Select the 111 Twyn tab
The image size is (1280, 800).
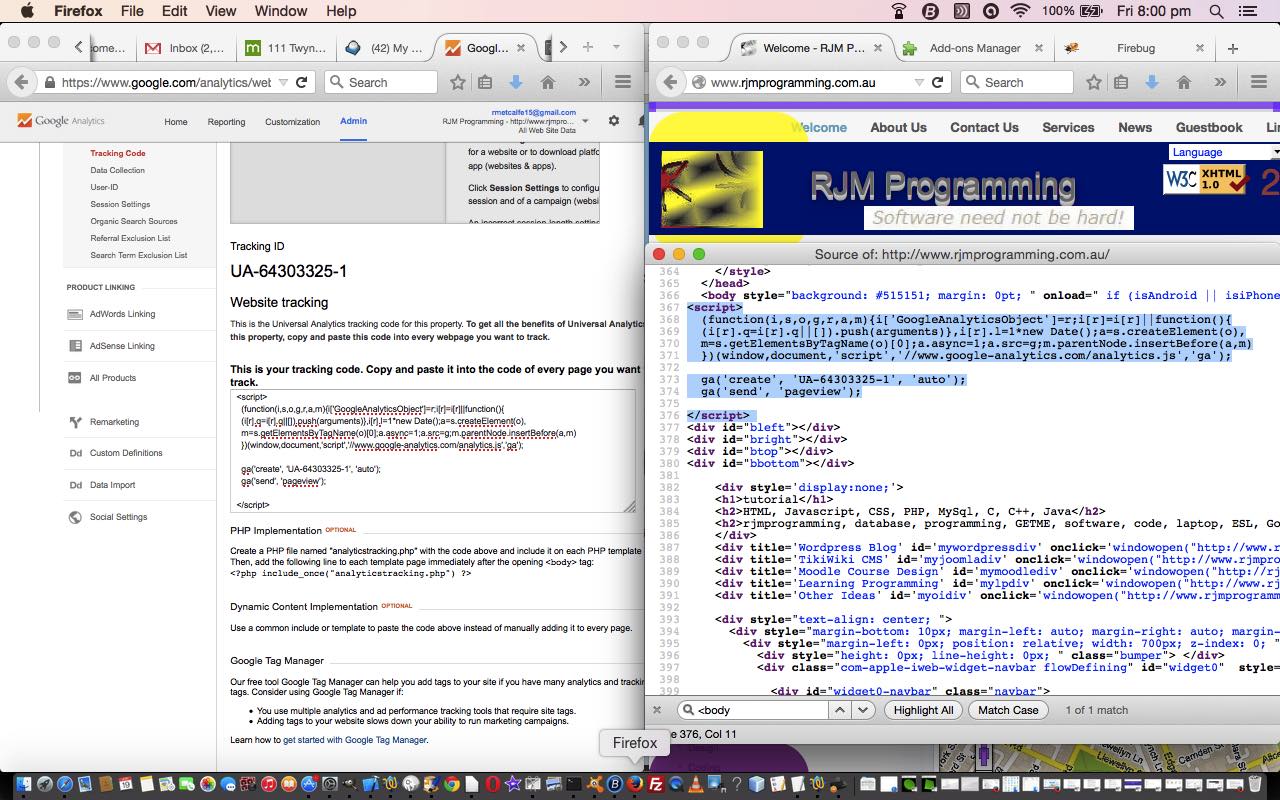point(286,48)
